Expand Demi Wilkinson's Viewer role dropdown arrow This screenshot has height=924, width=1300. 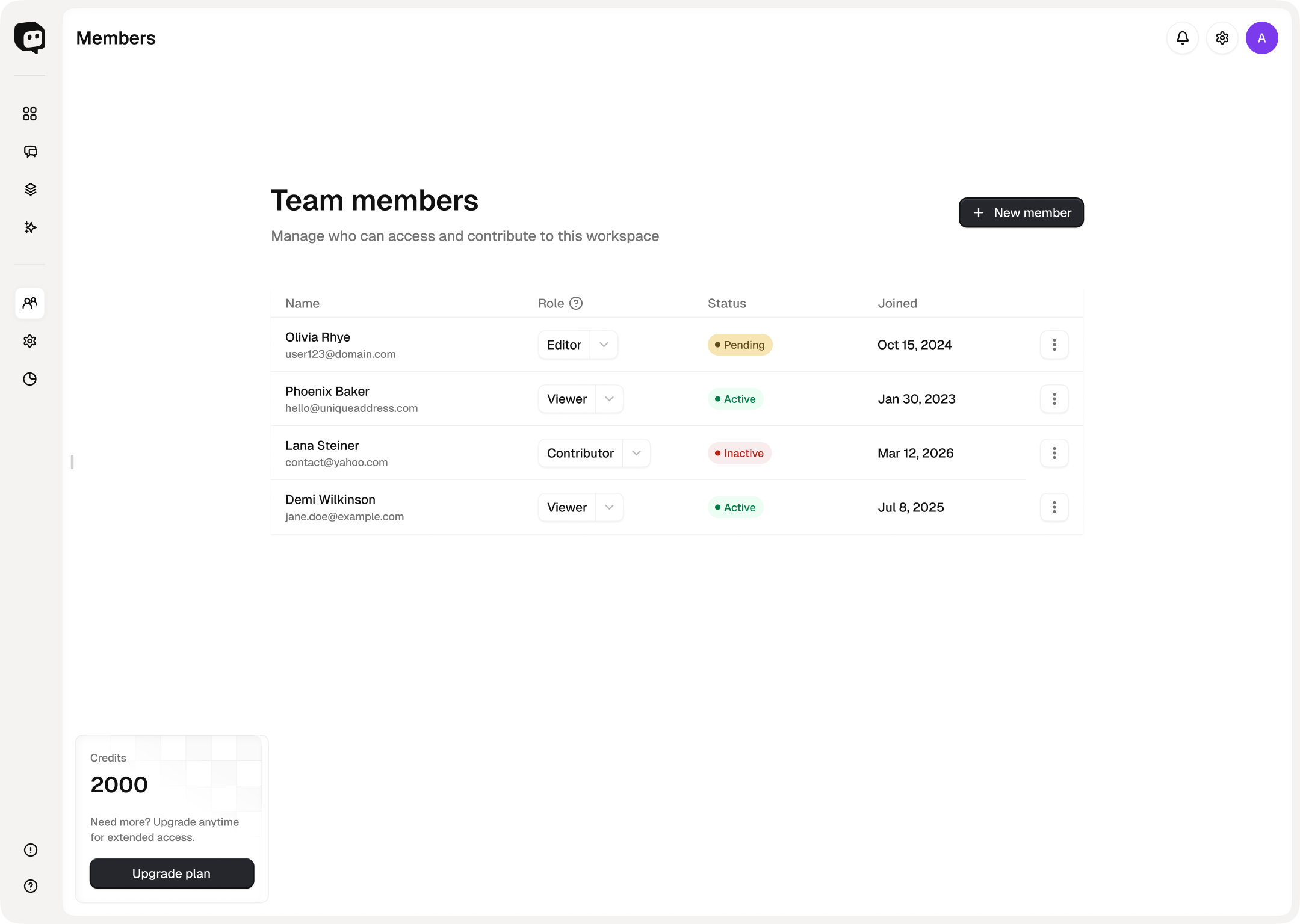tap(610, 507)
